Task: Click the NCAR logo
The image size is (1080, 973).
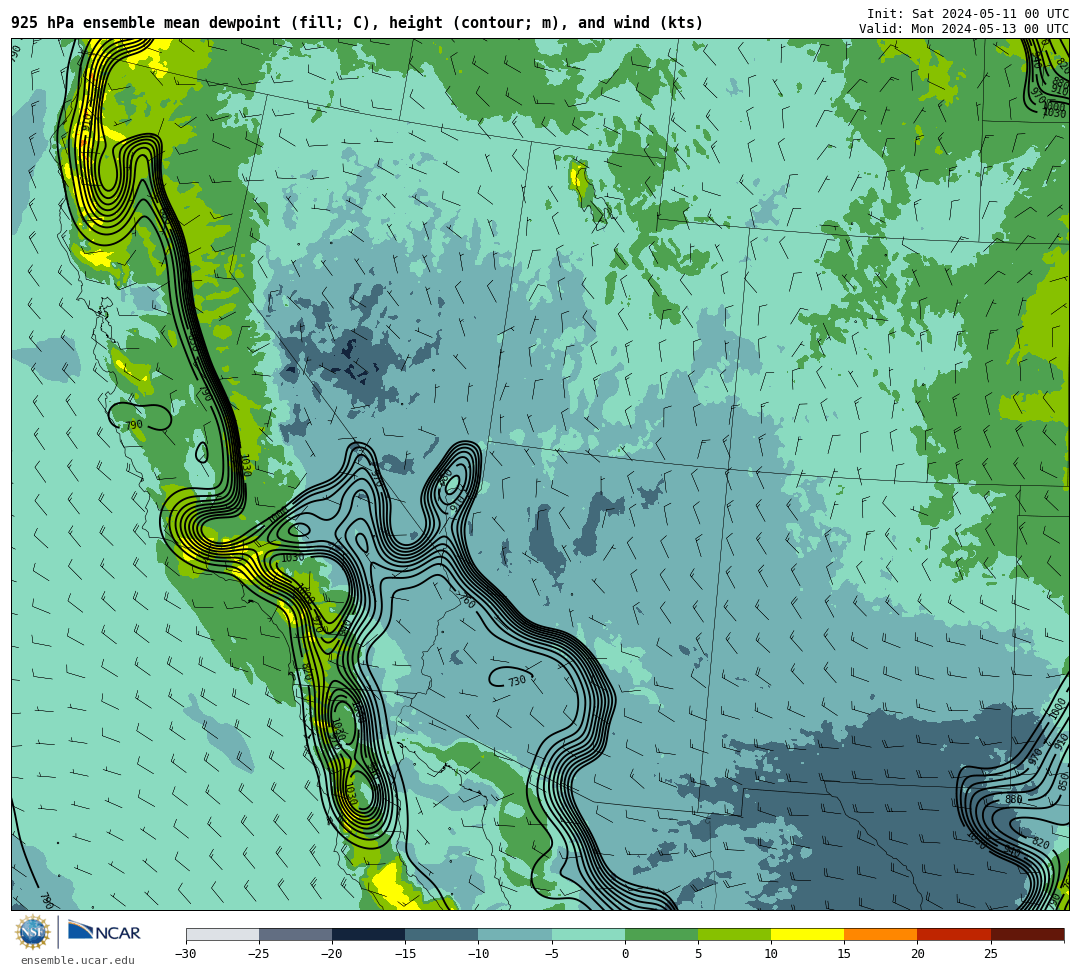Action: point(104,932)
